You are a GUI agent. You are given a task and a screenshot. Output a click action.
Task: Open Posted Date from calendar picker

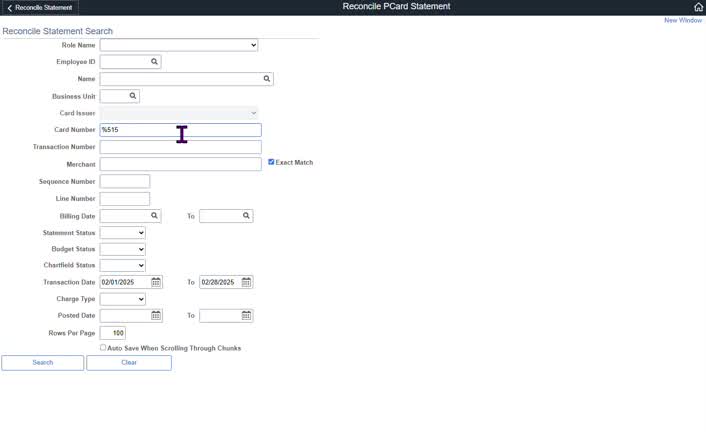coord(156,316)
